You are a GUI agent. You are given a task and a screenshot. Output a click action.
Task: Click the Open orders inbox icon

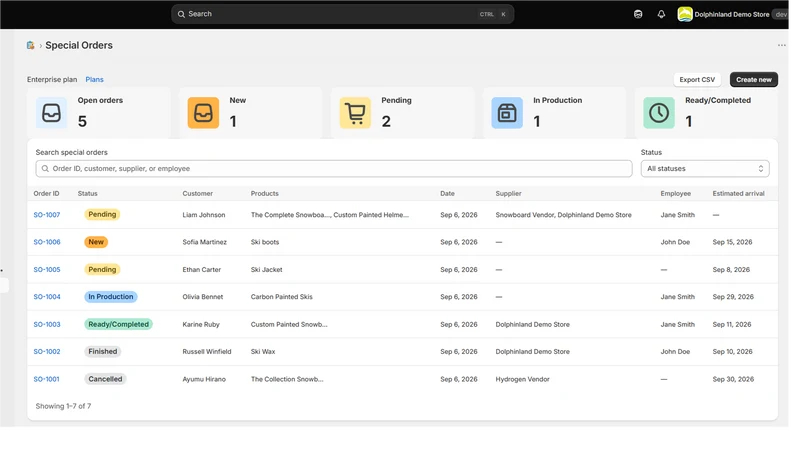tap(52, 113)
